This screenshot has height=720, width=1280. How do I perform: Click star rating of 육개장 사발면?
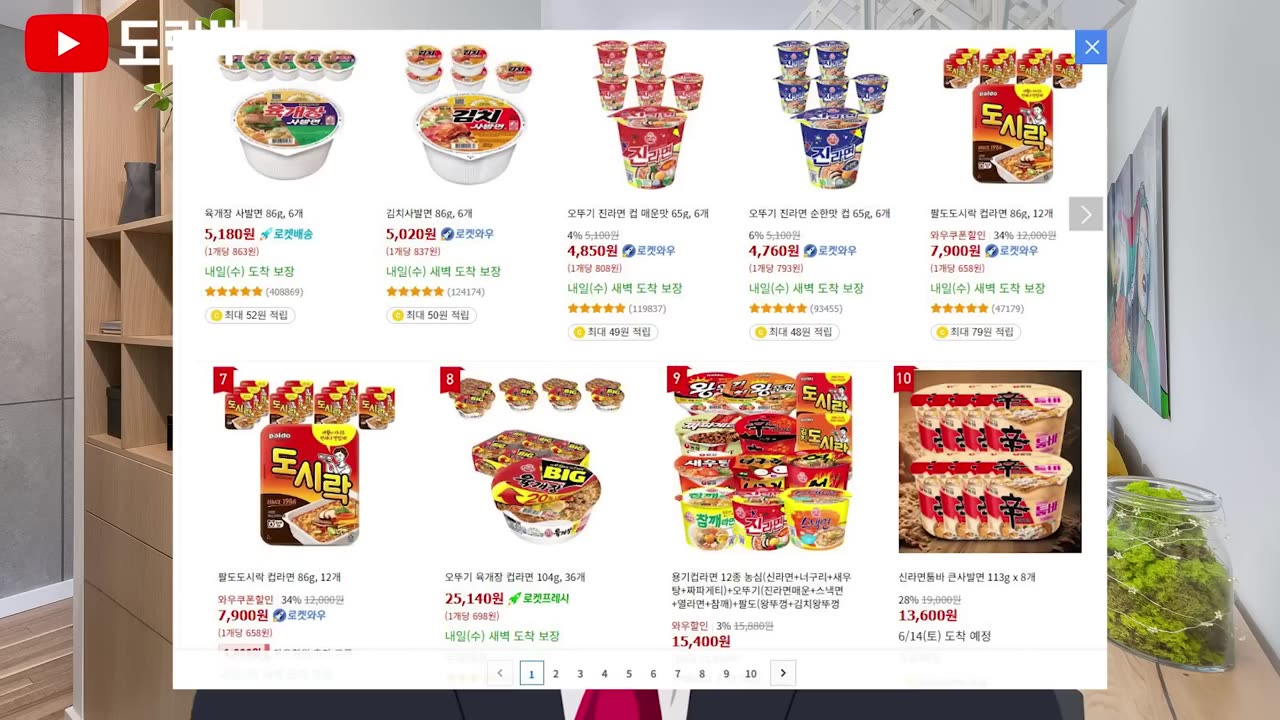[x=234, y=292]
